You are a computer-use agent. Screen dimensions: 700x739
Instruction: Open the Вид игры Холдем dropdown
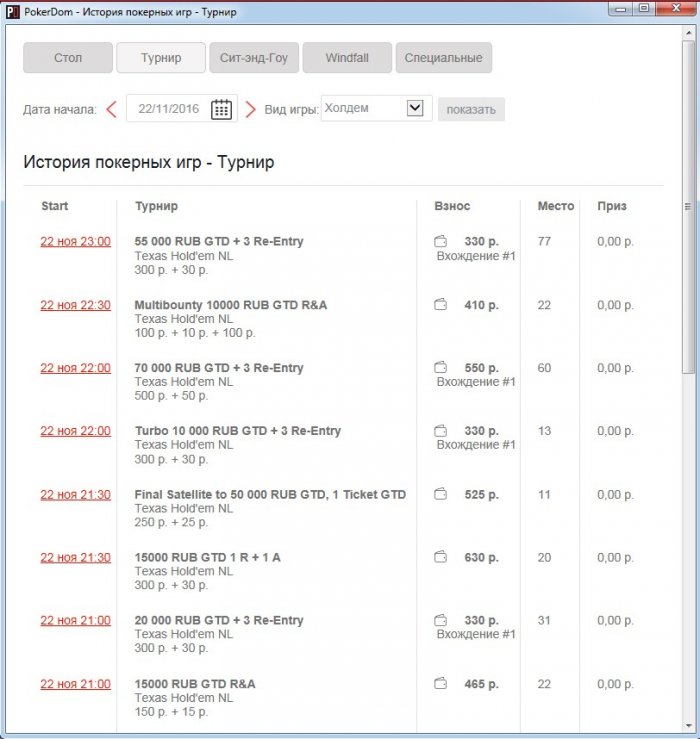377,108
